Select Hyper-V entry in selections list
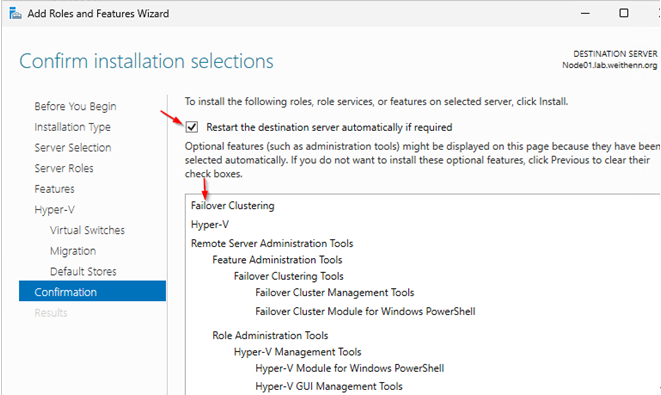The width and height of the screenshot is (661, 395). [x=210, y=225]
